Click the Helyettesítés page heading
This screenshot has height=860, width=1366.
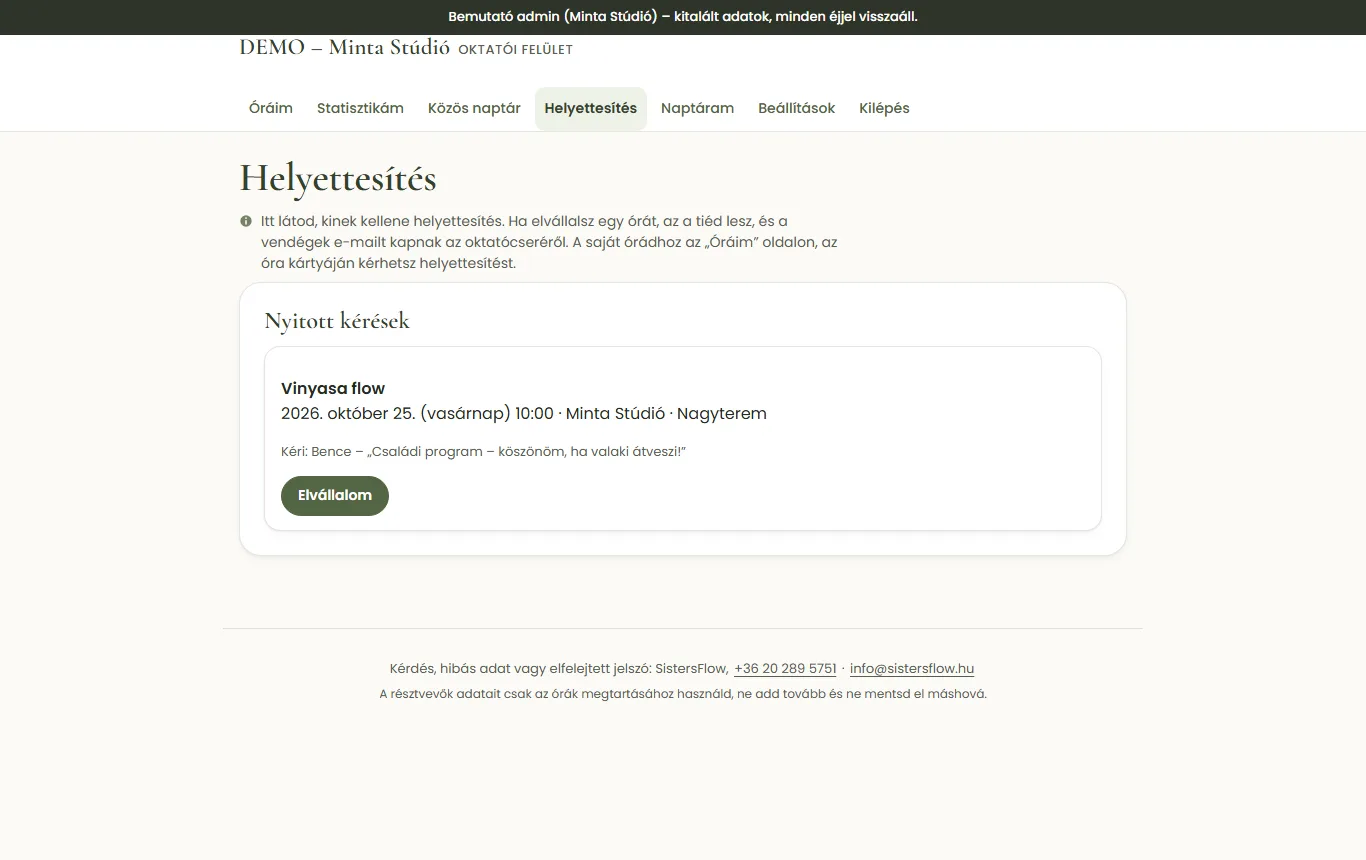tap(338, 179)
